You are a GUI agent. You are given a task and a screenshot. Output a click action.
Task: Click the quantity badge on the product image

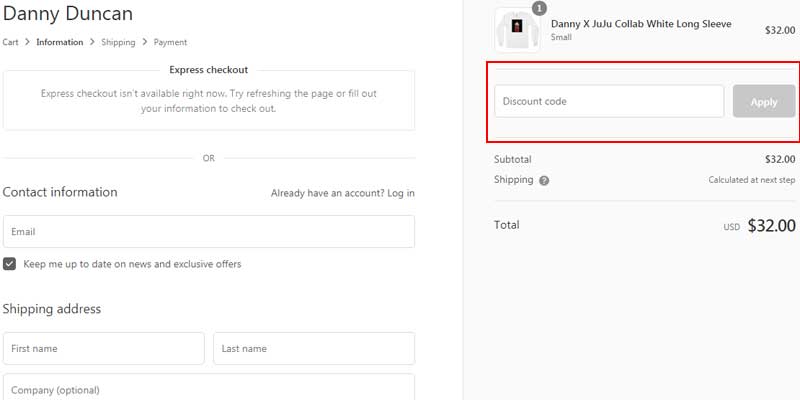pyautogui.click(x=539, y=9)
